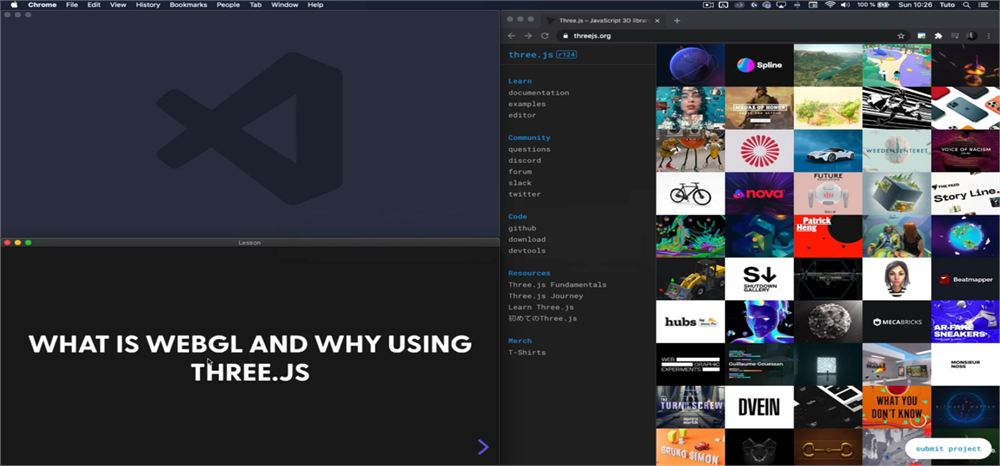Screen dimensions: 1000x466
Task: Open Chrome's extensions puzzle icon
Action: 938,36
